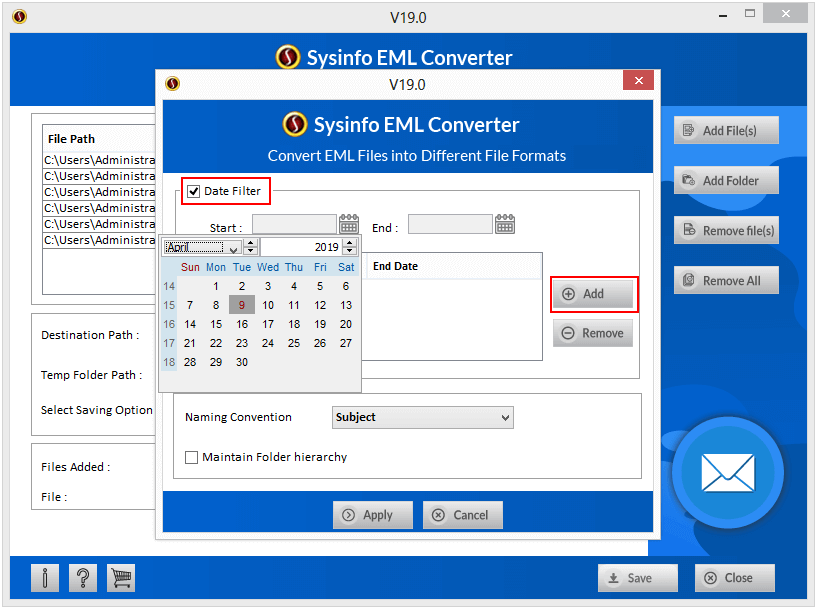Decrease month with the down spinner arrow
The height and width of the screenshot is (607, 815).
(x=251, y=251)
